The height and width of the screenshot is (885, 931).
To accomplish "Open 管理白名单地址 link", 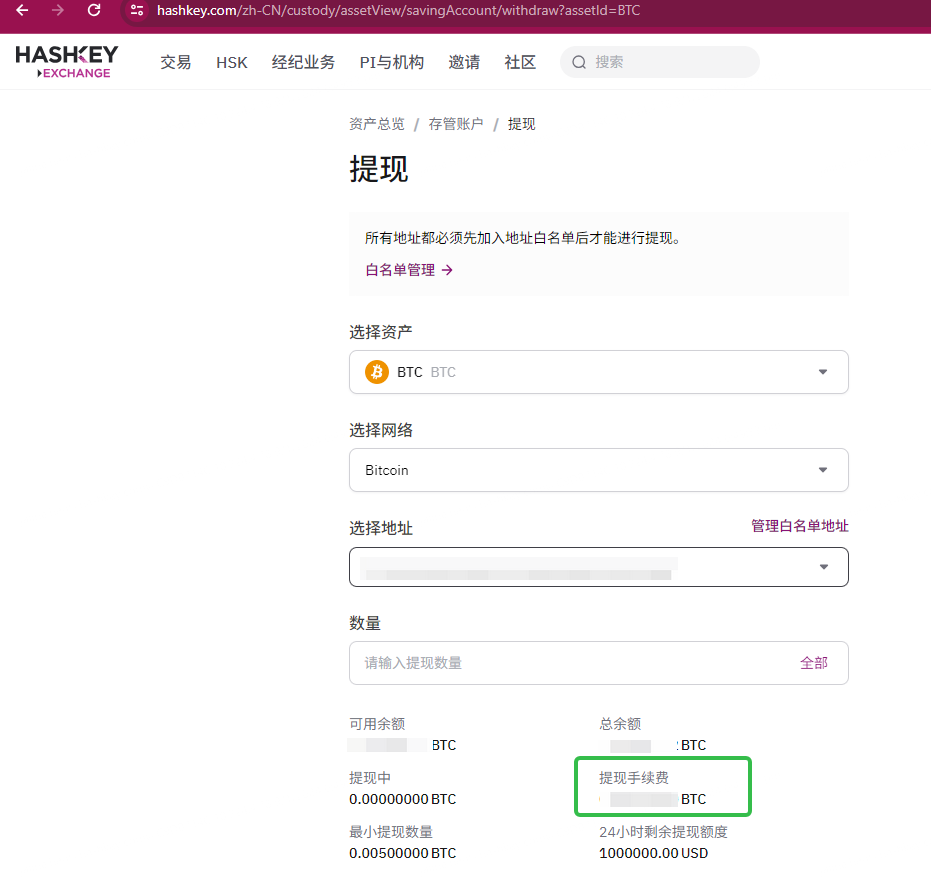I will 800,526.
